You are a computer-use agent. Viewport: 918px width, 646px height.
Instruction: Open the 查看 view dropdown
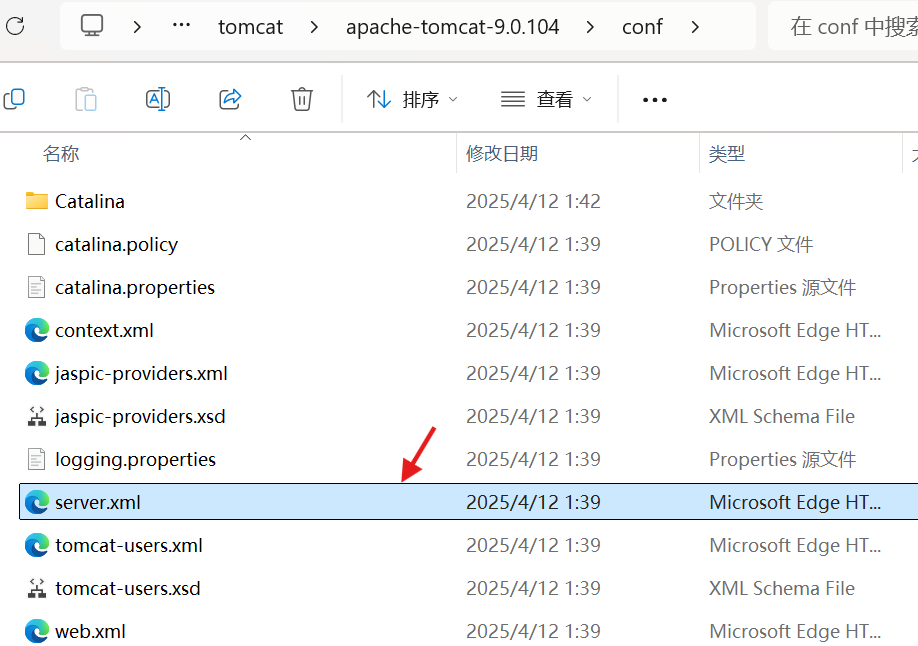(x=546, y=100)
